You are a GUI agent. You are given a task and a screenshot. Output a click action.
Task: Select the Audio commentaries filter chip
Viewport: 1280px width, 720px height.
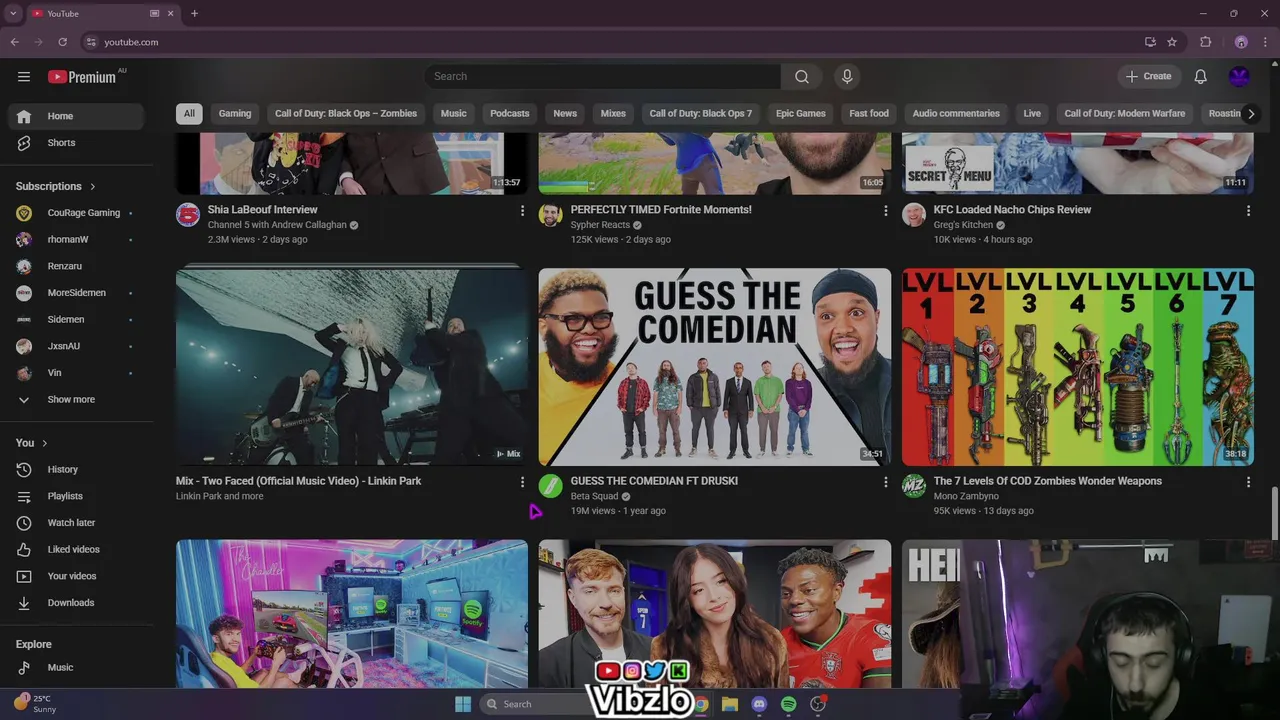point(956,113)
